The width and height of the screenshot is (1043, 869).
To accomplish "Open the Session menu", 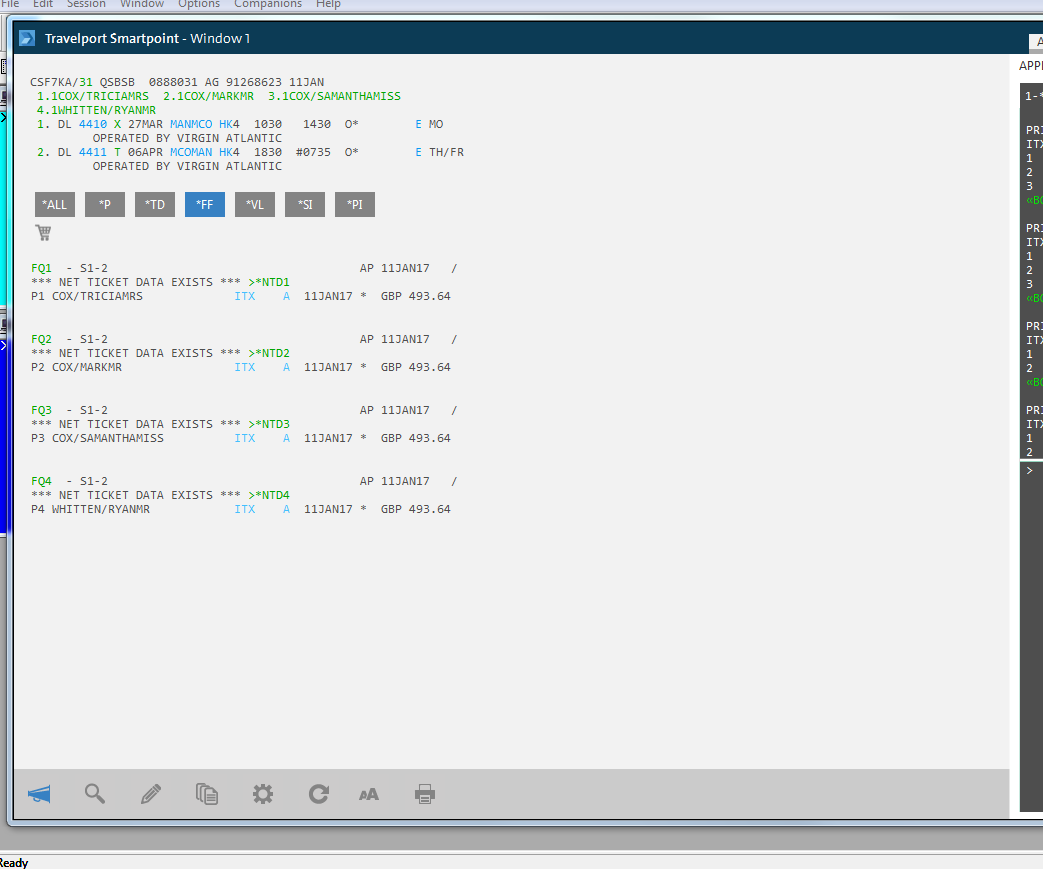I will 86,4.
